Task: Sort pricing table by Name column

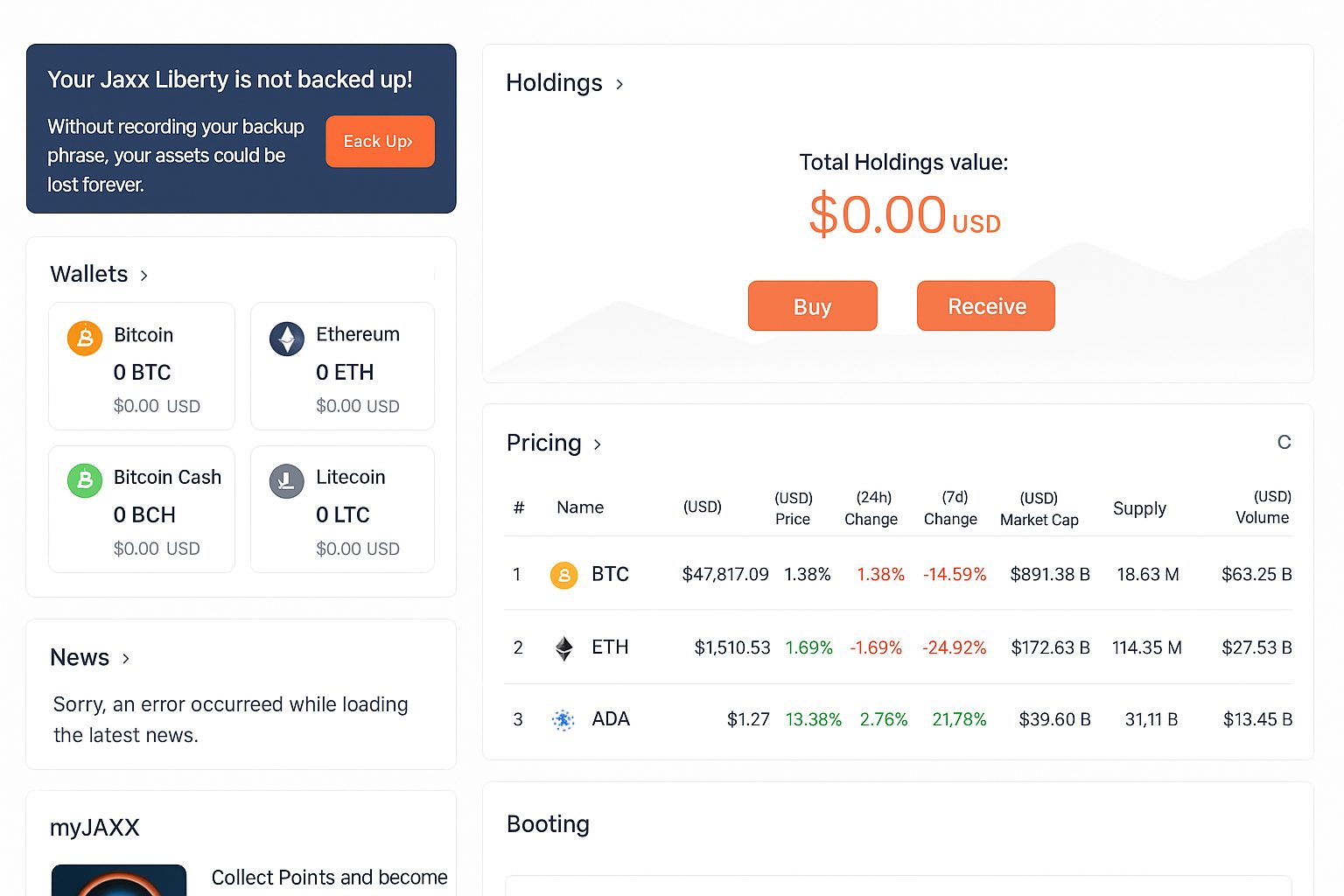Action: point(580,507)
